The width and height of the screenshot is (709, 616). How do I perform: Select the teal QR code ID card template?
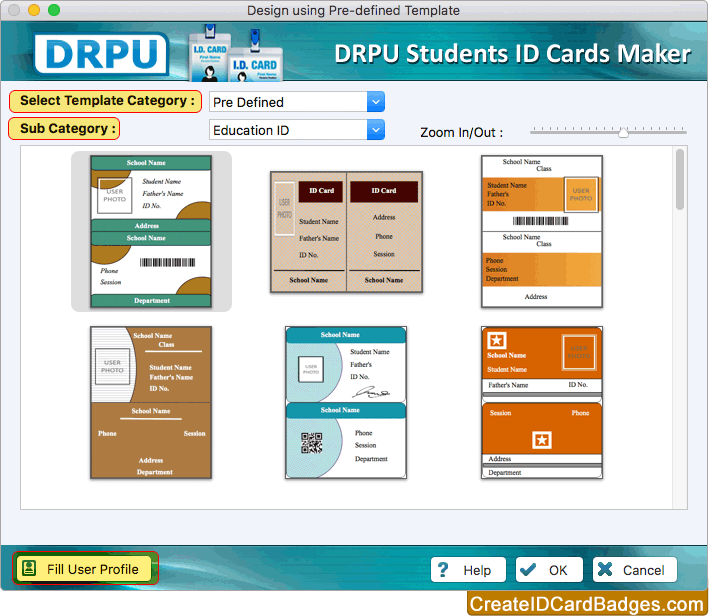[x=346, y=402]
